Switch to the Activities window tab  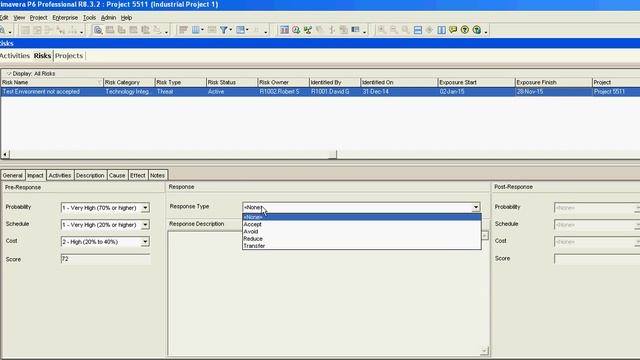(15, 56)
